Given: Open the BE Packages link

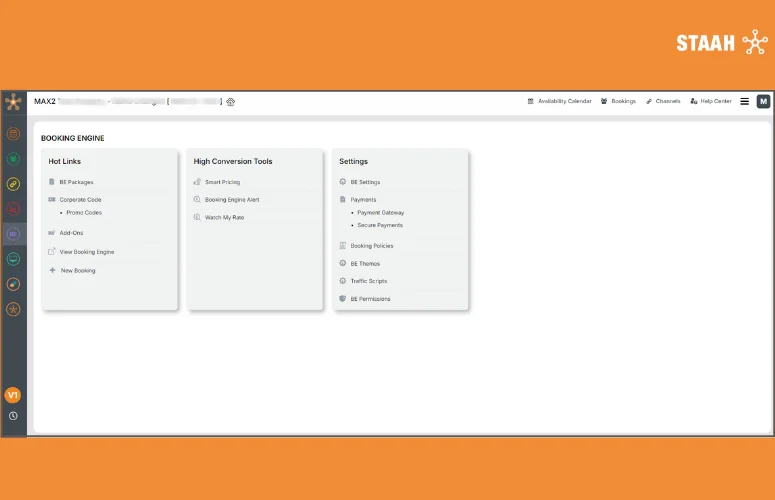Looking at the screenshot, I should (76, 182).
